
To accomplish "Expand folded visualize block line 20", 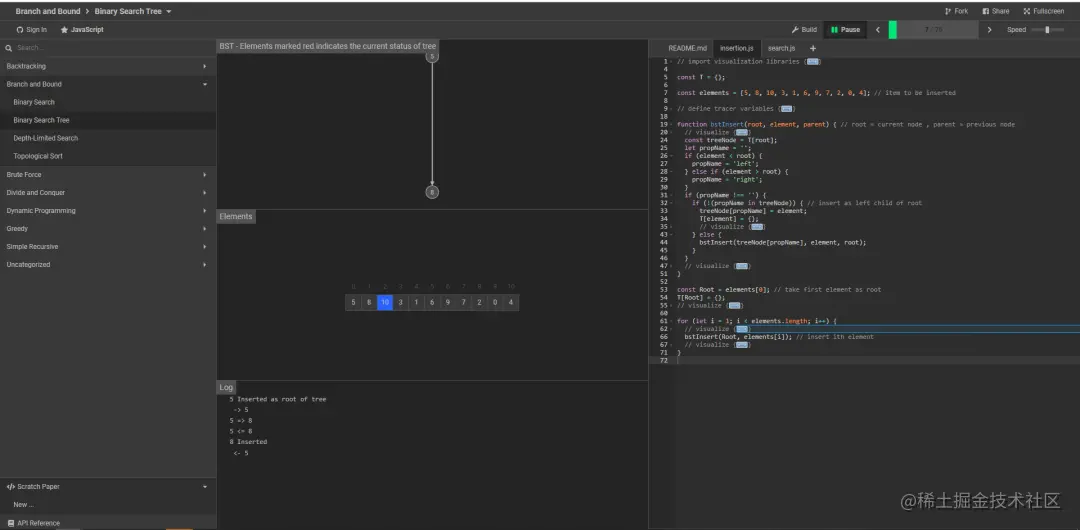I will pyautogui.click(x=741, y=132).
